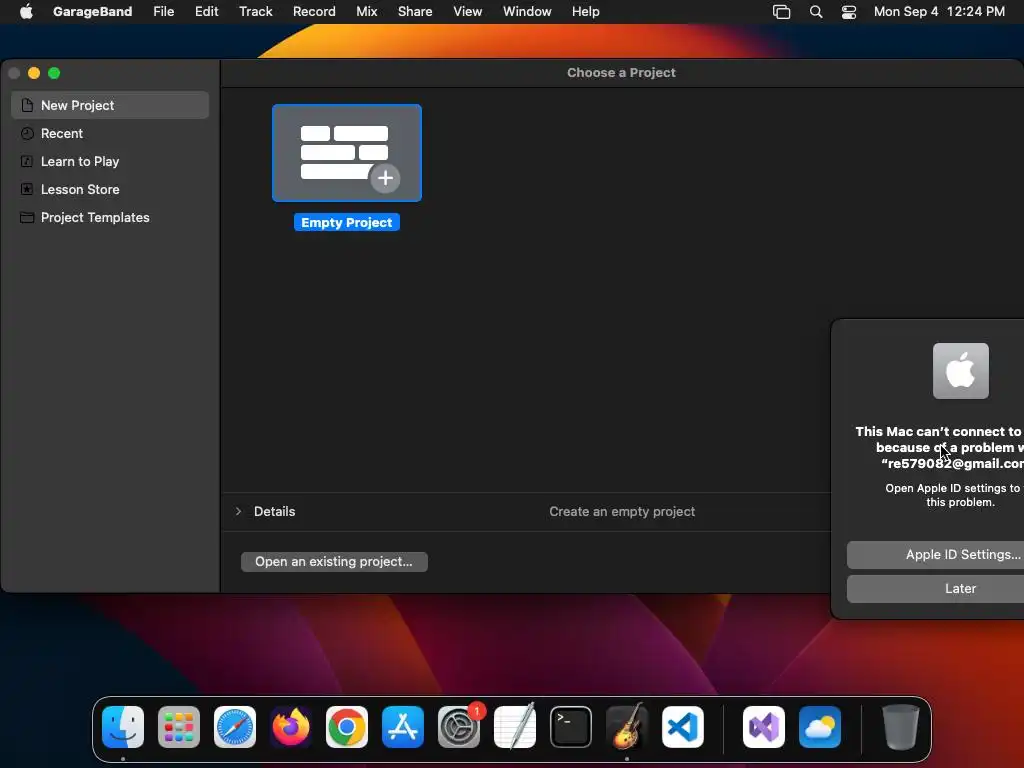Click the GarageBand guitar icon in Dock

tap(627, 726)
